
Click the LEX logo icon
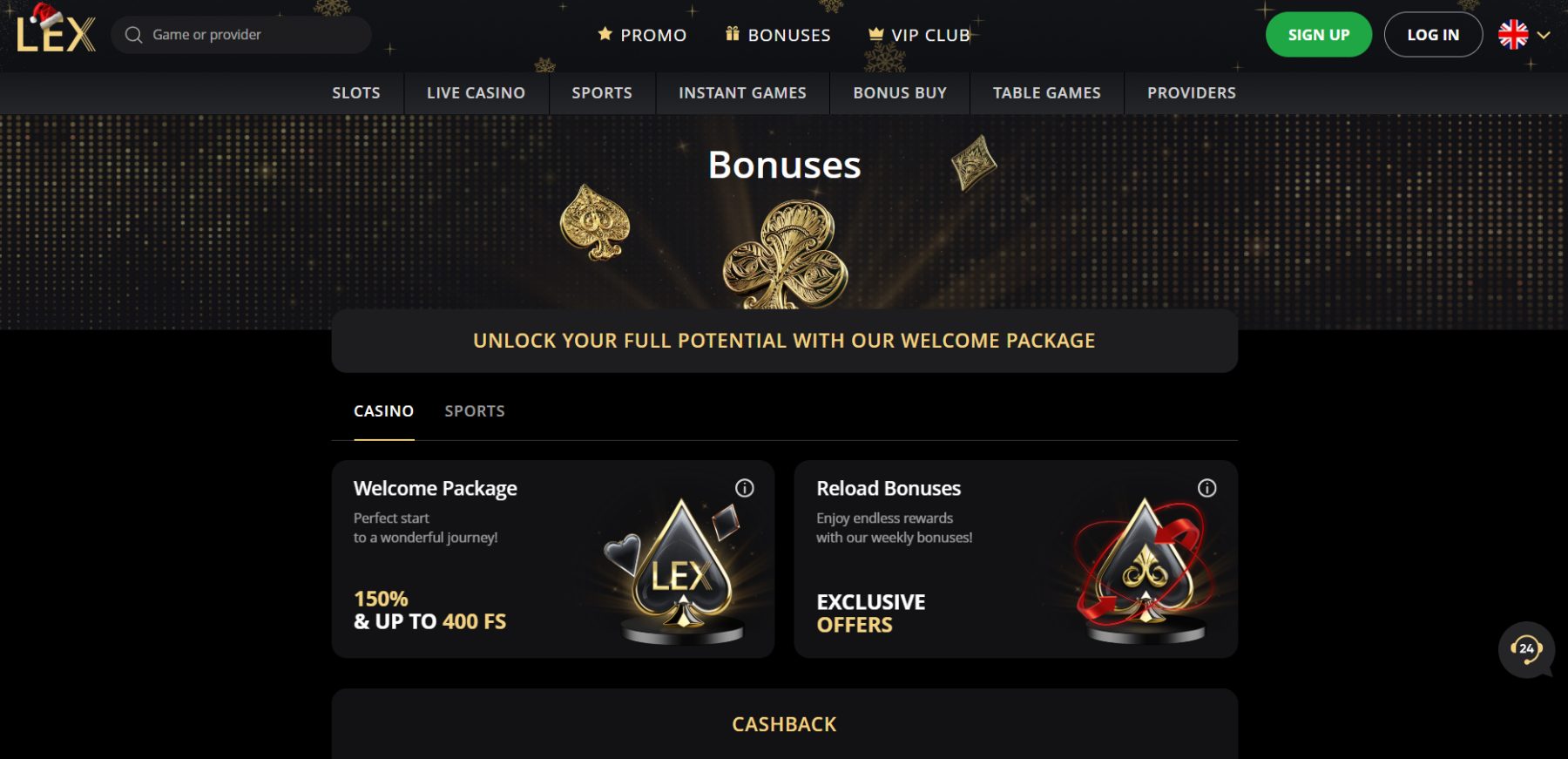click(56, 33)
